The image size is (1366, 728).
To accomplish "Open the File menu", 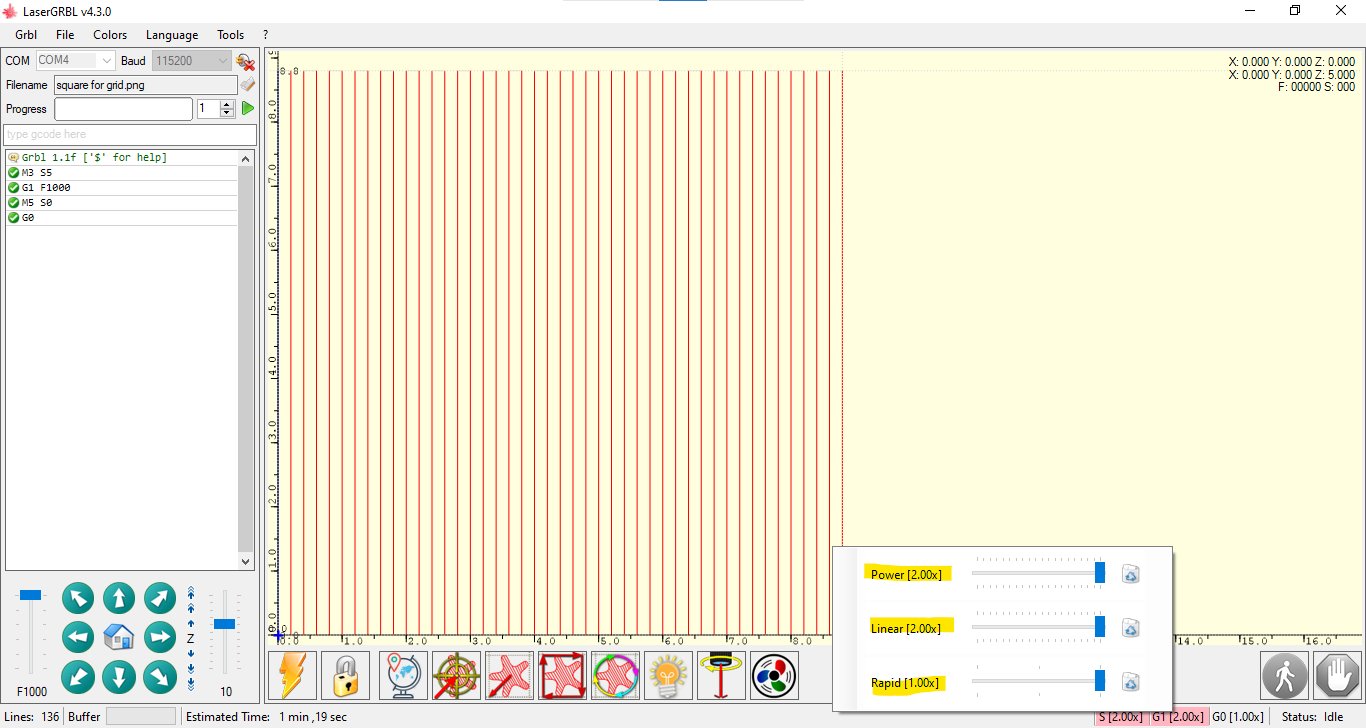I will (x=65, y=35).
